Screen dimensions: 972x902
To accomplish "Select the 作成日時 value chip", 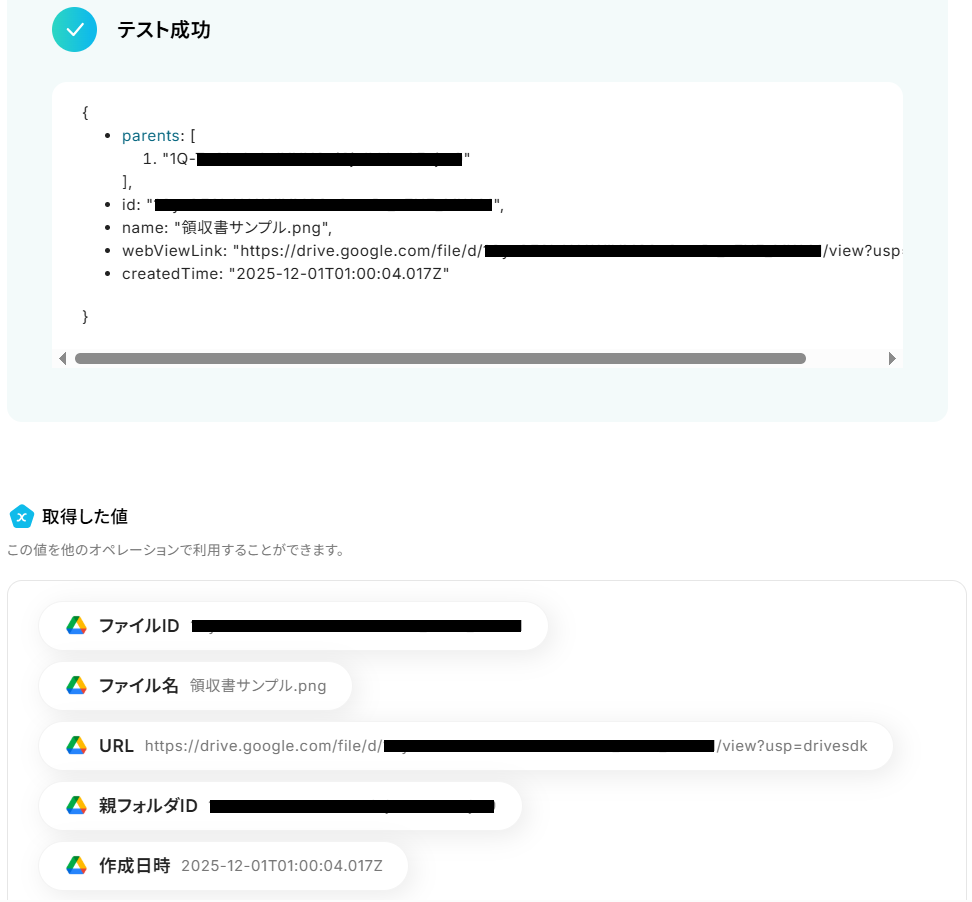I will tap(223, 866).
